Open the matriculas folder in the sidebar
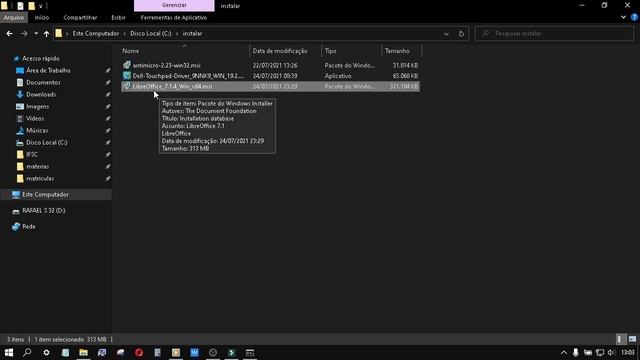The height and width of the screenshot is (360, 640). click(40, 178)
